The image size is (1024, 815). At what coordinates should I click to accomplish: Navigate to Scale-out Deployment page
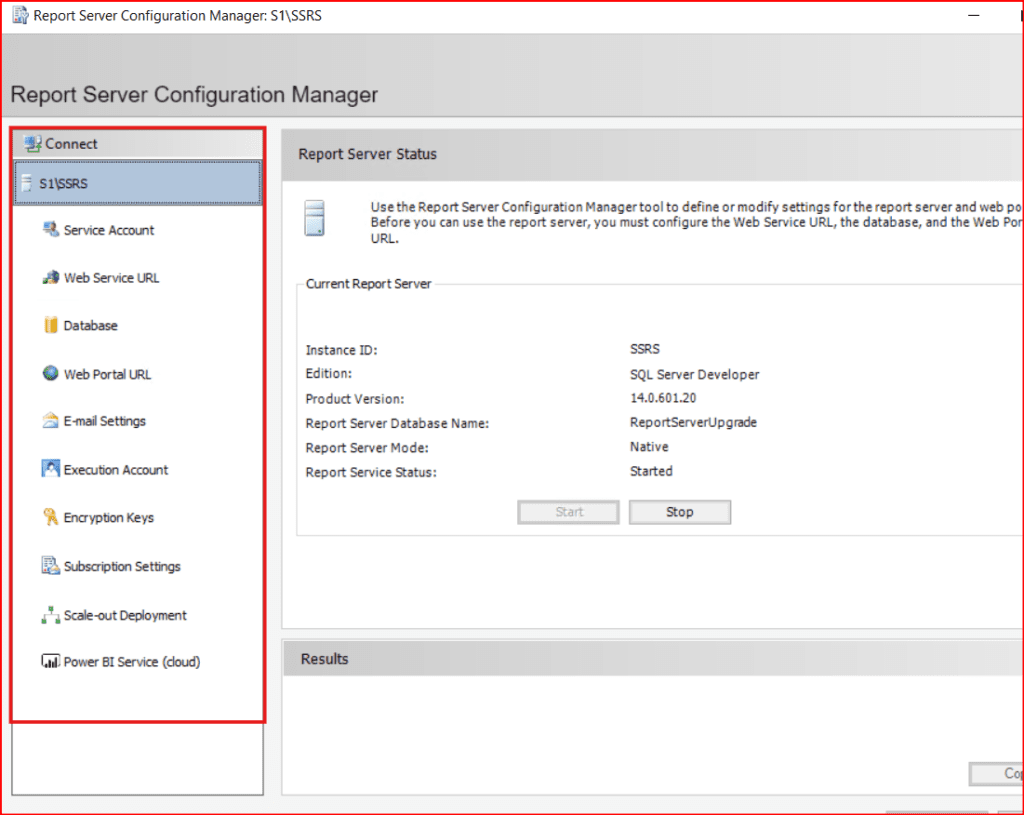pos(125,615)
